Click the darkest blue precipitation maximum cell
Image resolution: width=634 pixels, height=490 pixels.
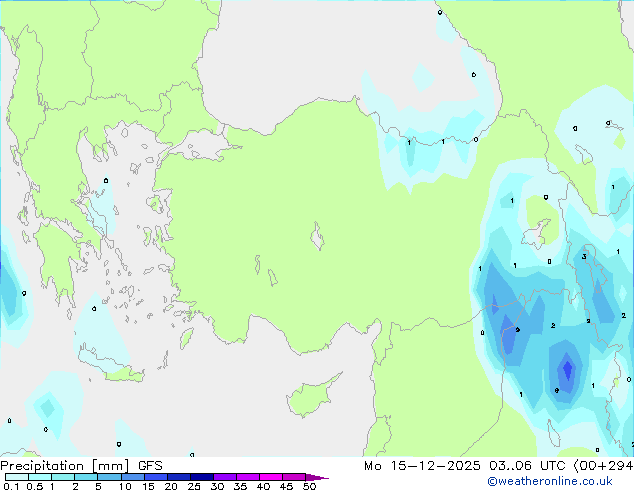point(568,367)
